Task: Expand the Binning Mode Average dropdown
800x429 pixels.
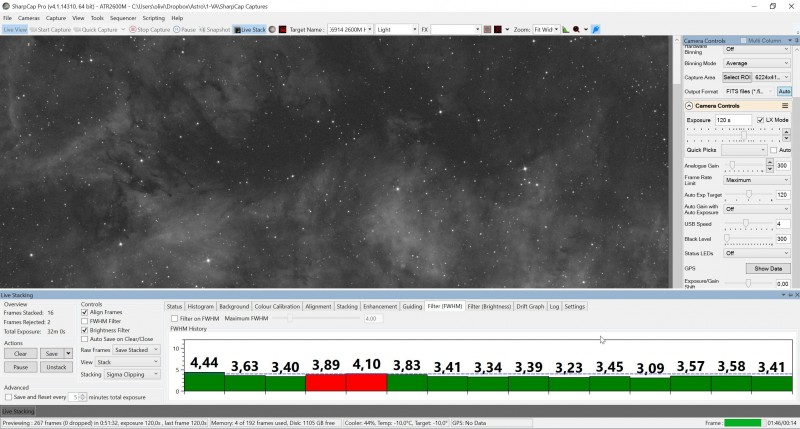Action: (x=756, y=63)
